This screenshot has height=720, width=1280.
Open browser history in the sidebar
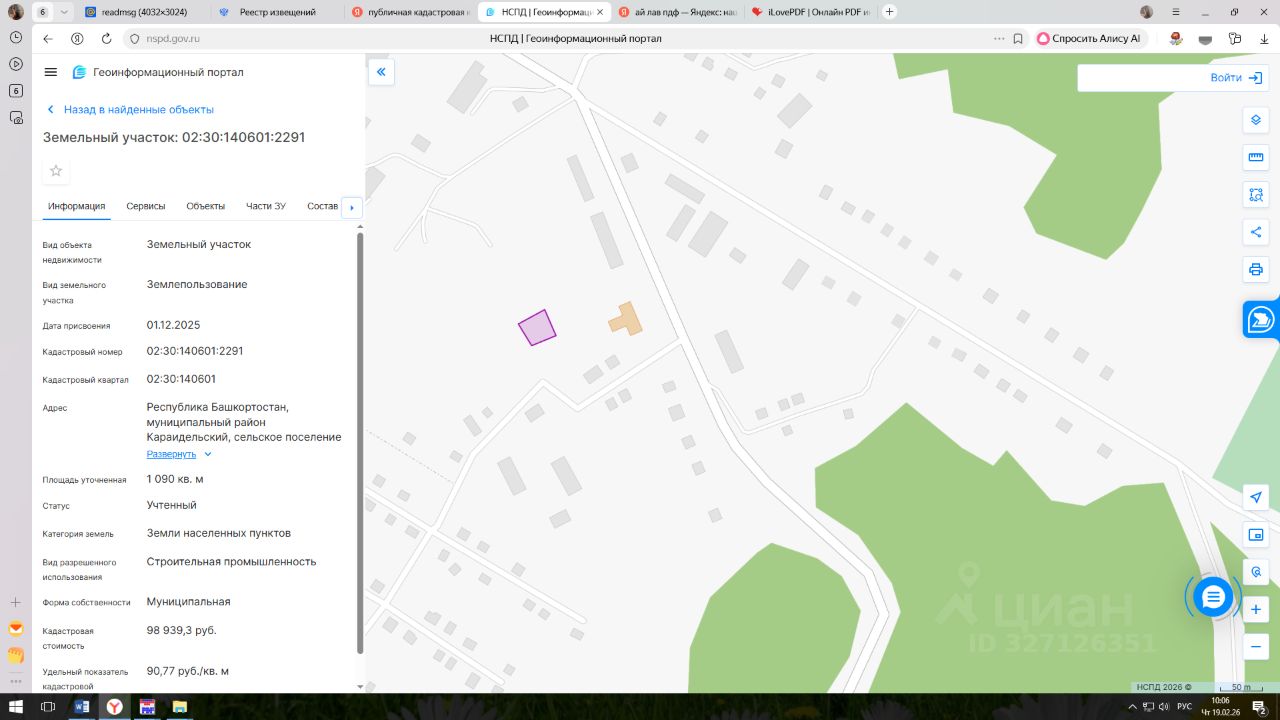pyautogui.click(x=16, y=37)
